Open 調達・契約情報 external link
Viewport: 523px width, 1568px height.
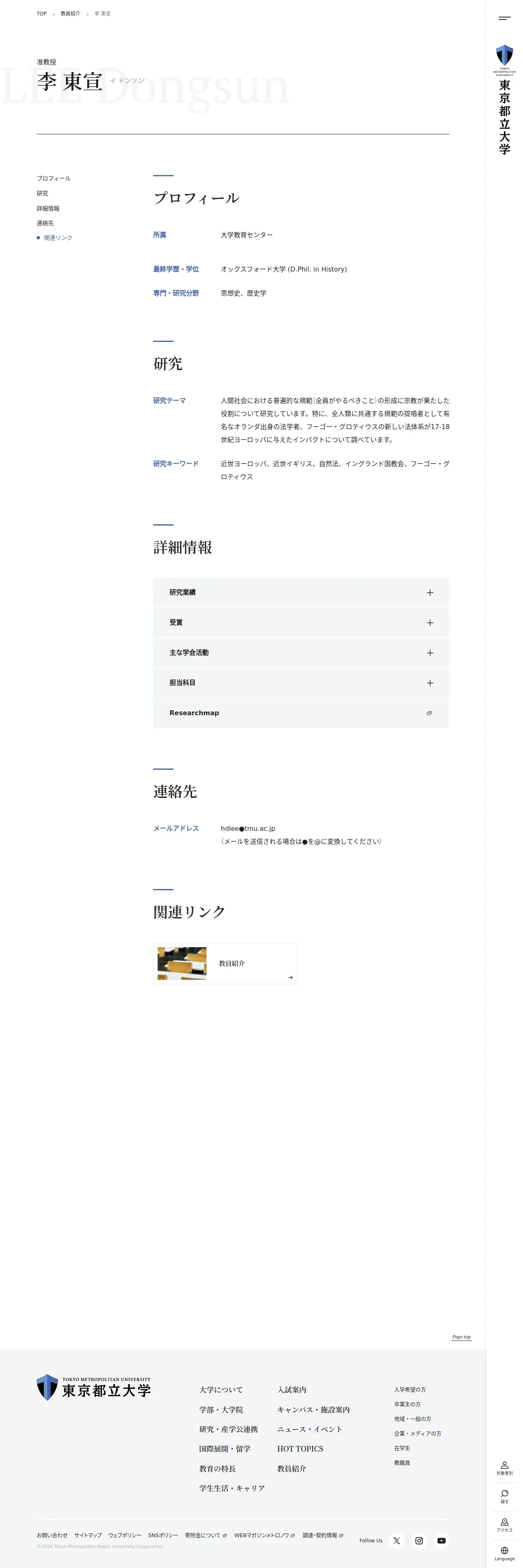[323, 1535]
